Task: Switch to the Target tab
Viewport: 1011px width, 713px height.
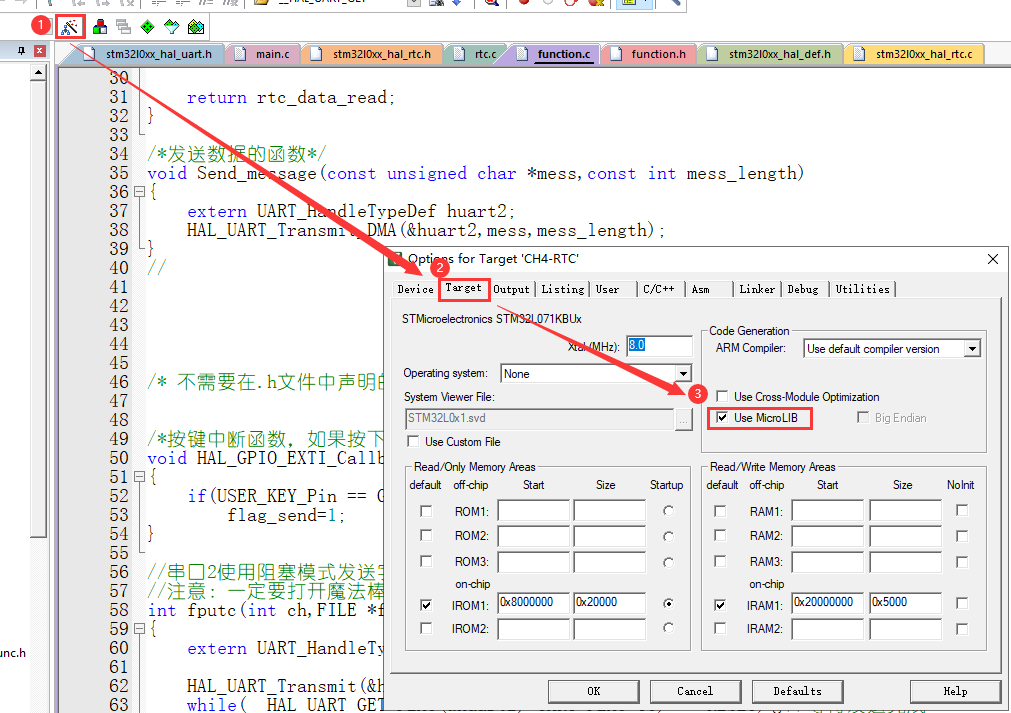Action: [x=464, y=288]
